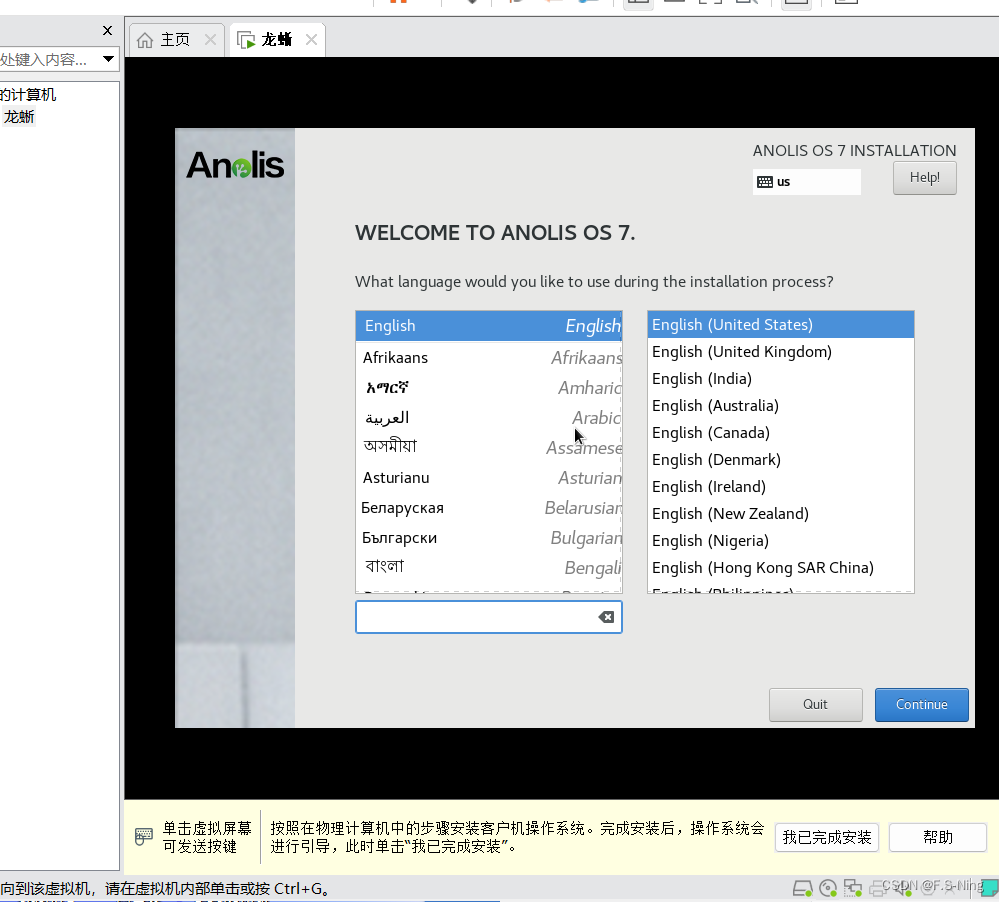The image size is (999, 902).
Task: Select Belarusian language row
Action: click(489, 508)
